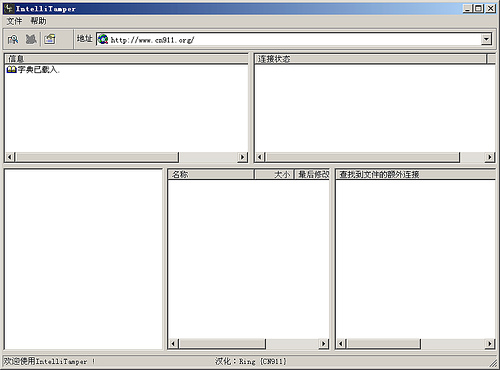
Task: Open the 文件 menu
Action: 14,21
